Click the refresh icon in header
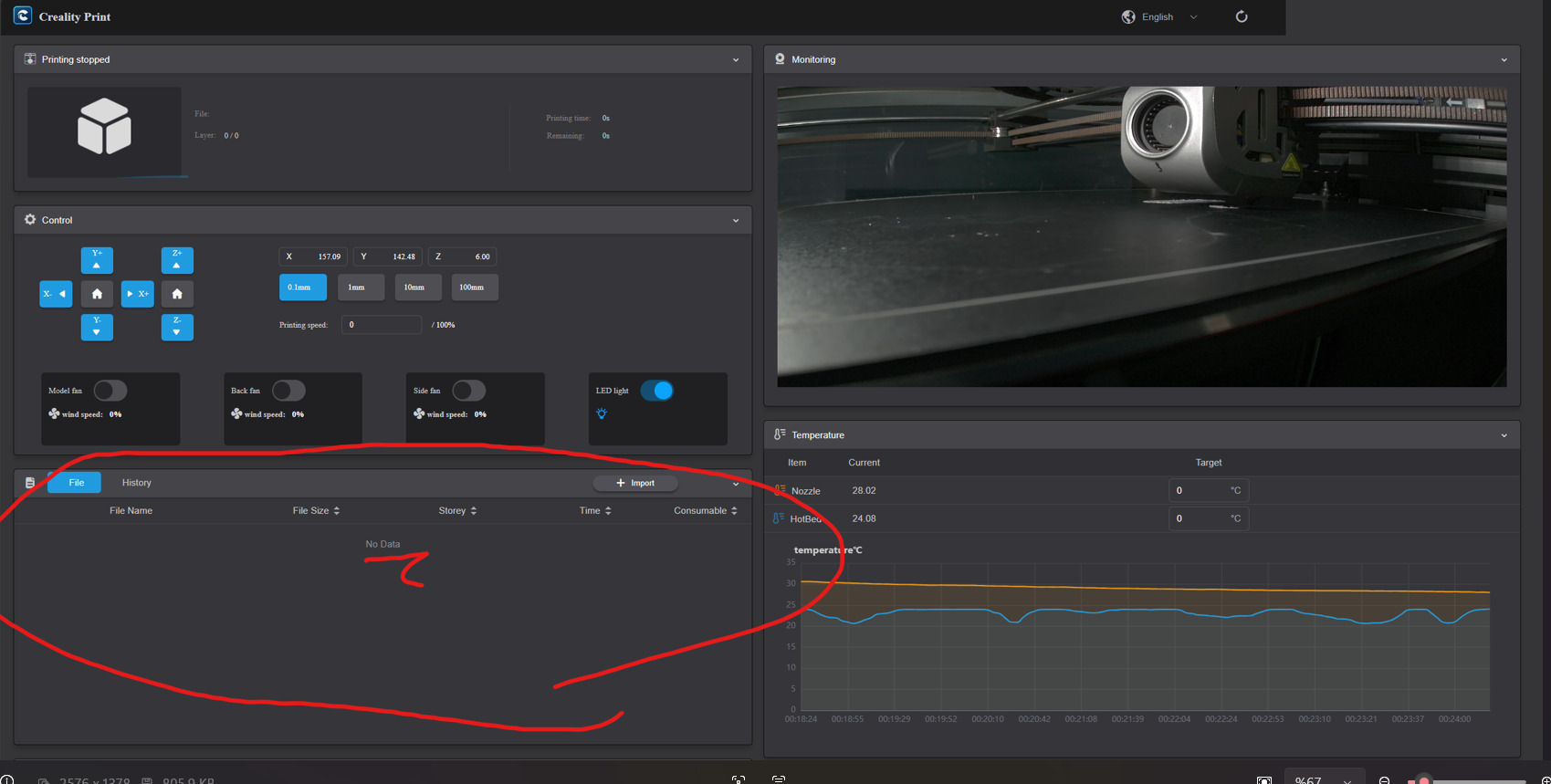Viewport: 1551px width, 784px height. tap(1242, 16)
